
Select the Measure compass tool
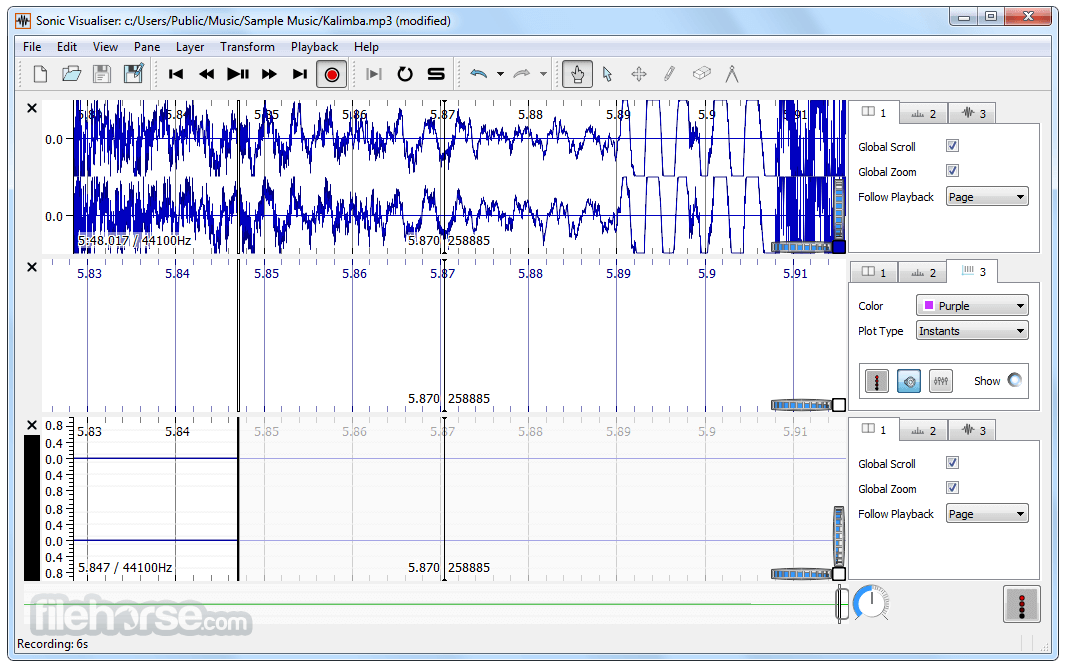[732, 74]
